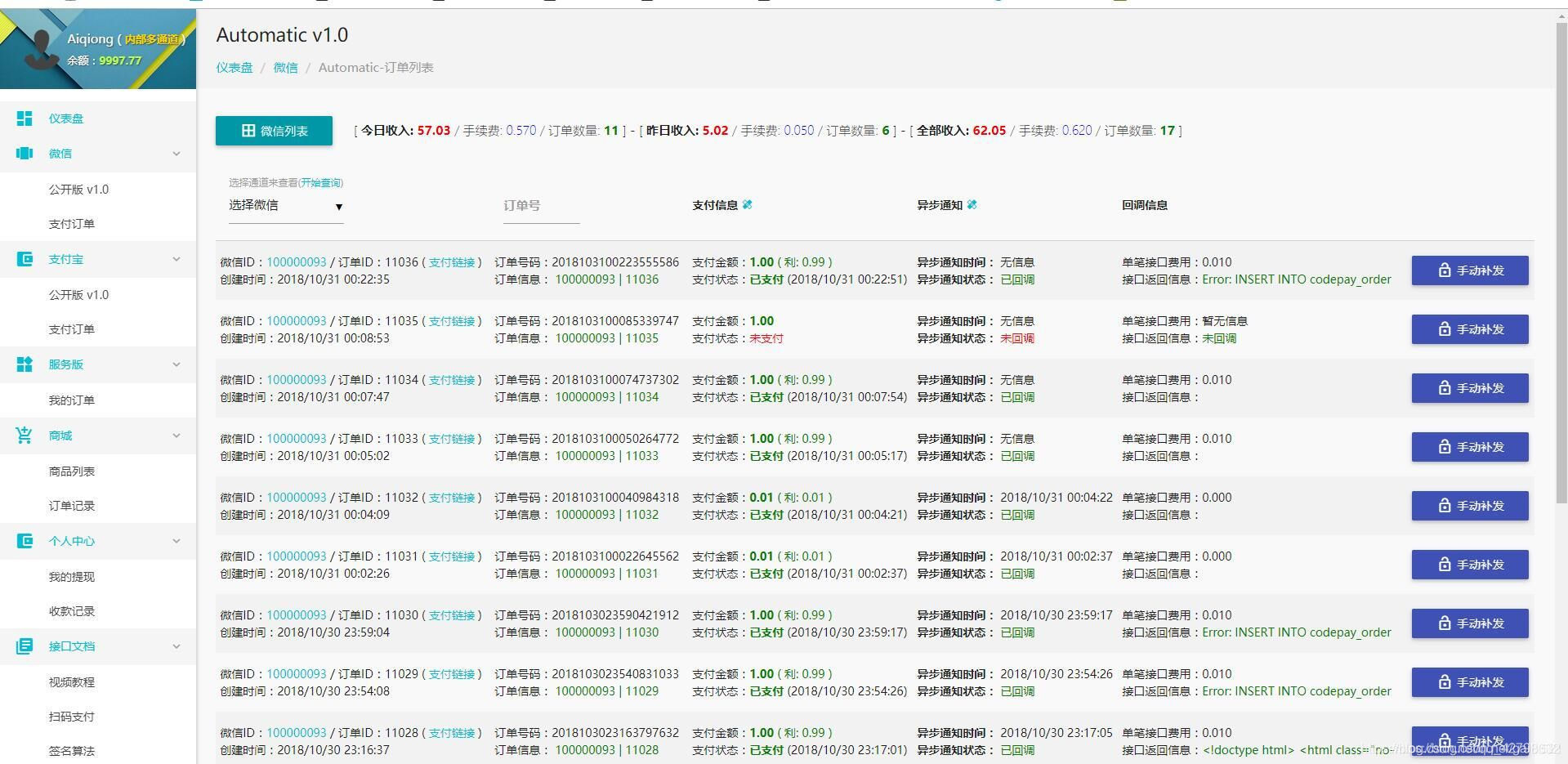Click the 商城 shopping cart icon
The width and height of the screenshot is (1568, 764).
tap(25, 436)
